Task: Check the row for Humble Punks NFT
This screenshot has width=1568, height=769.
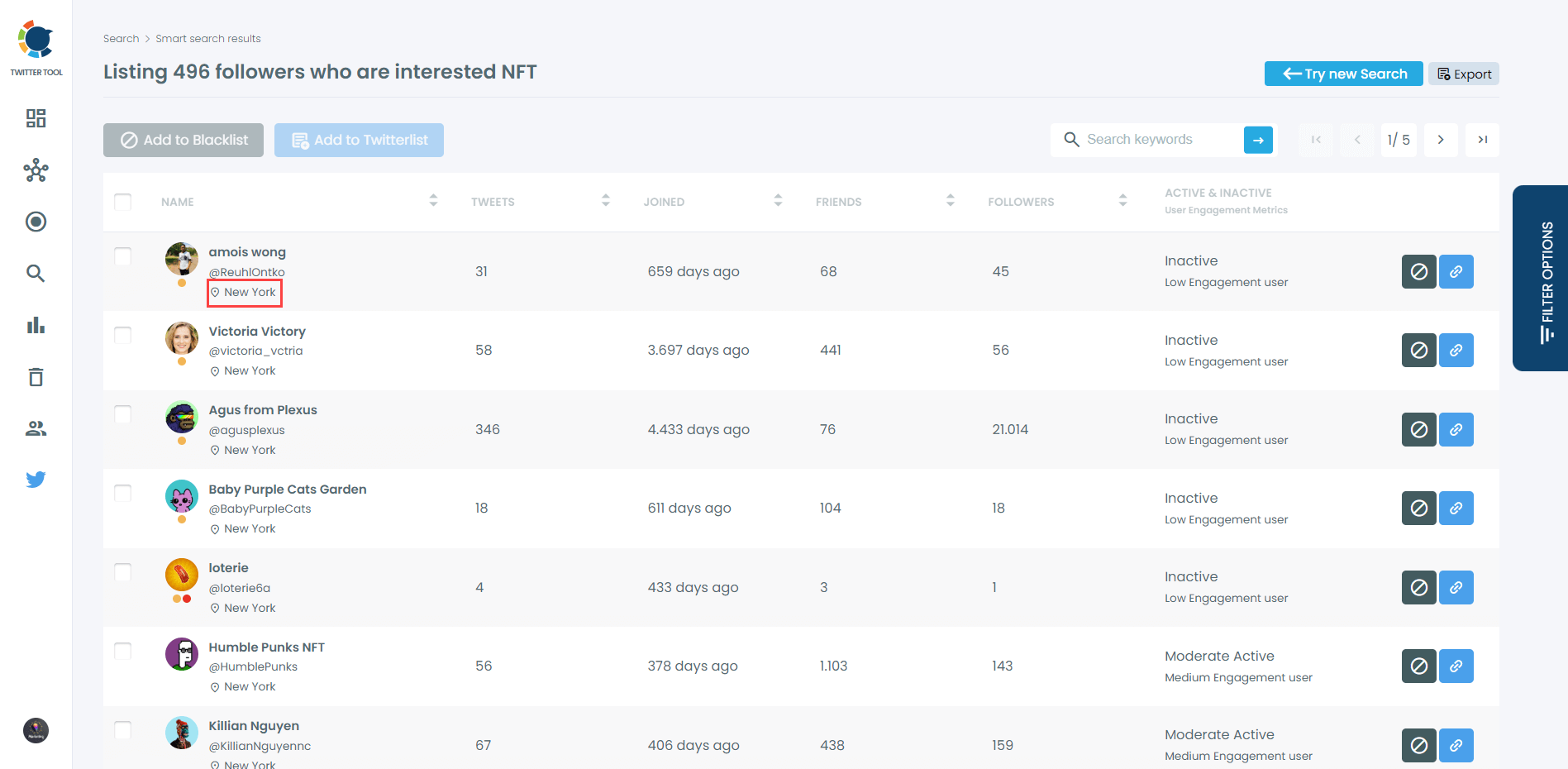Action: point(122,651)
